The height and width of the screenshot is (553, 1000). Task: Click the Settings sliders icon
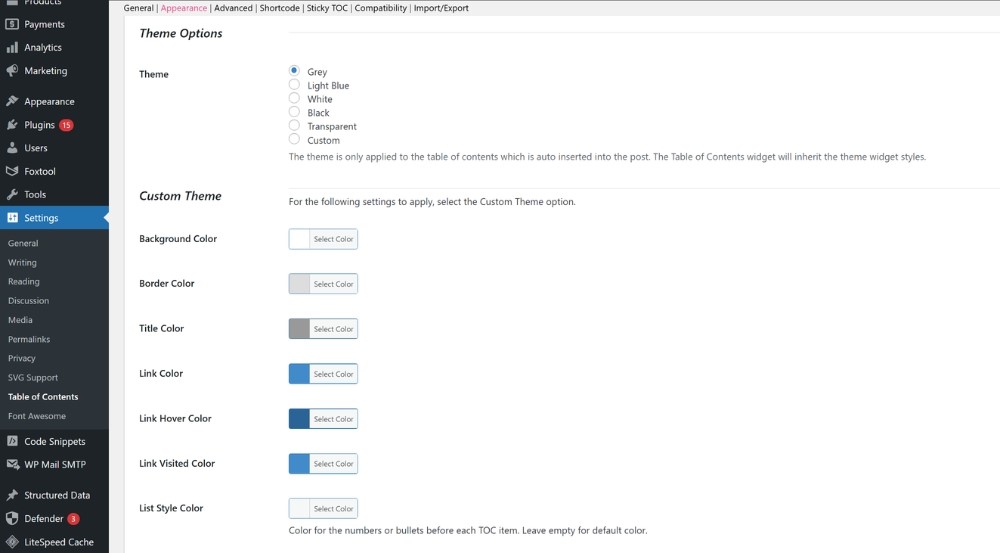(x=12, y=218)
